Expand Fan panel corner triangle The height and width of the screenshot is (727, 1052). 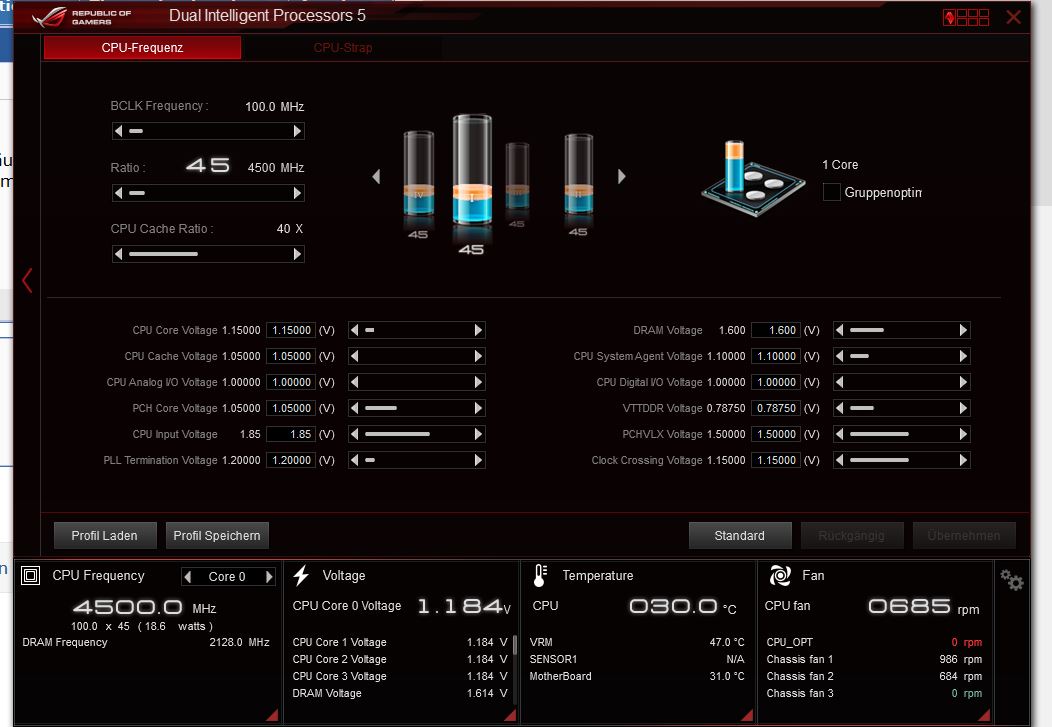pyautogui.click(x=984, y=715)
